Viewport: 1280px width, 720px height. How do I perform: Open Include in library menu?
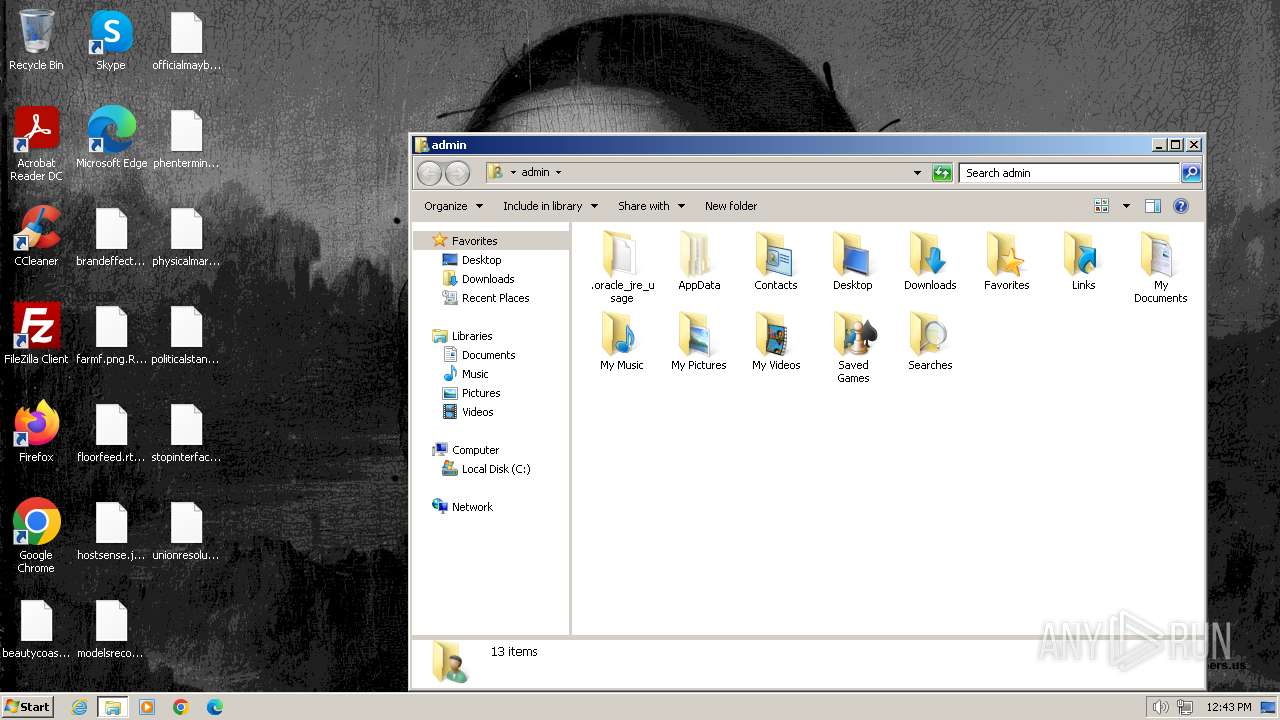550,206
